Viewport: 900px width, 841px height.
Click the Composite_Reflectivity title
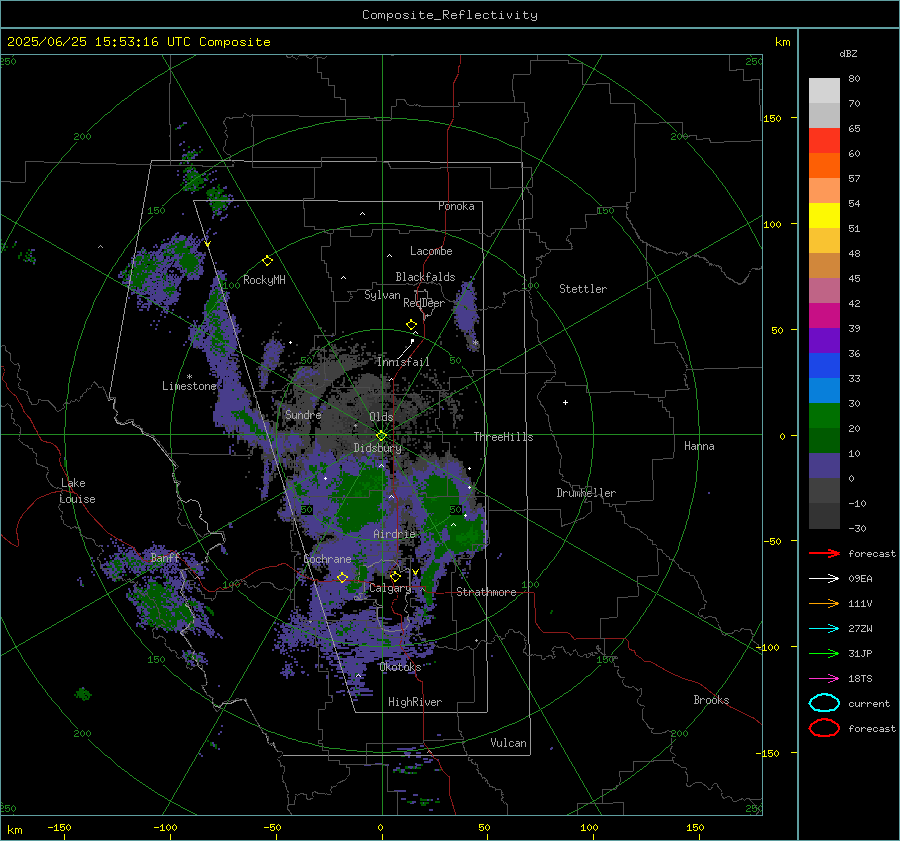450,15
